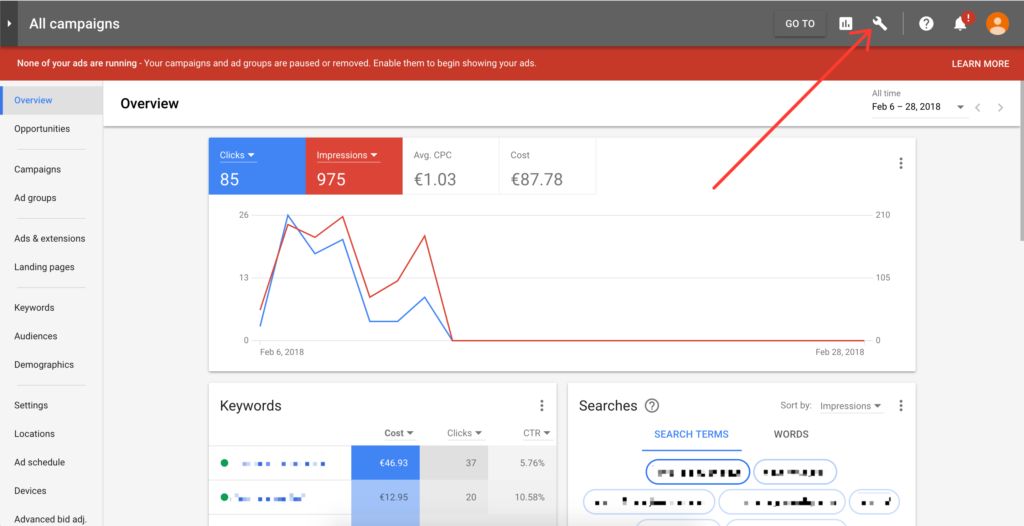Open the wrench tools menu
1024x526 pixels.
[880, 24]
